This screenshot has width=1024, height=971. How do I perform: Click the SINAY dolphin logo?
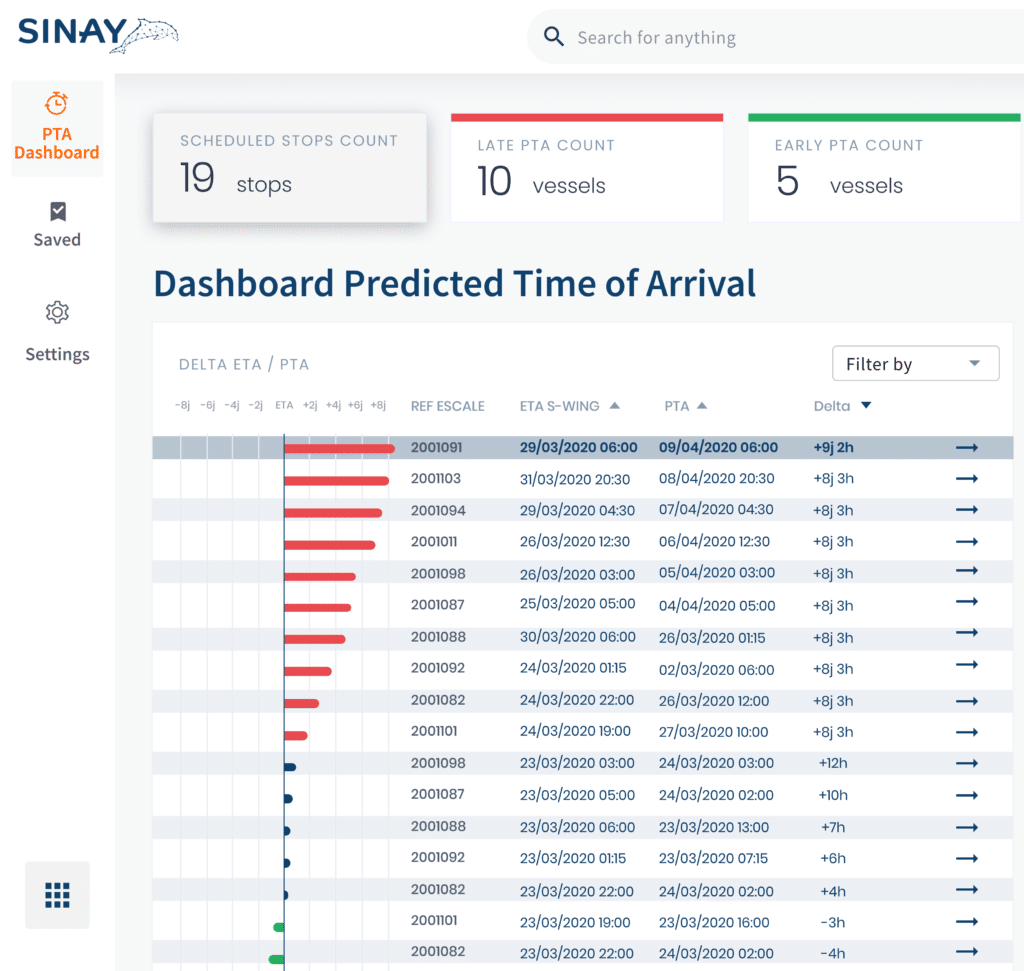[x=98, y=31]
